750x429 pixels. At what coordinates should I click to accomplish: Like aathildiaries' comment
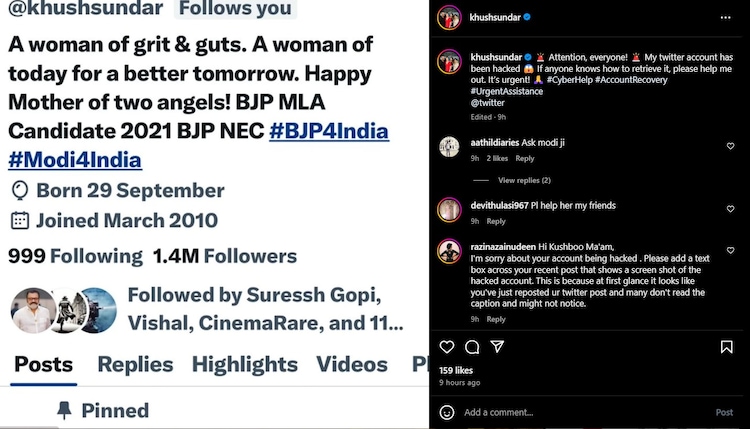730,146
